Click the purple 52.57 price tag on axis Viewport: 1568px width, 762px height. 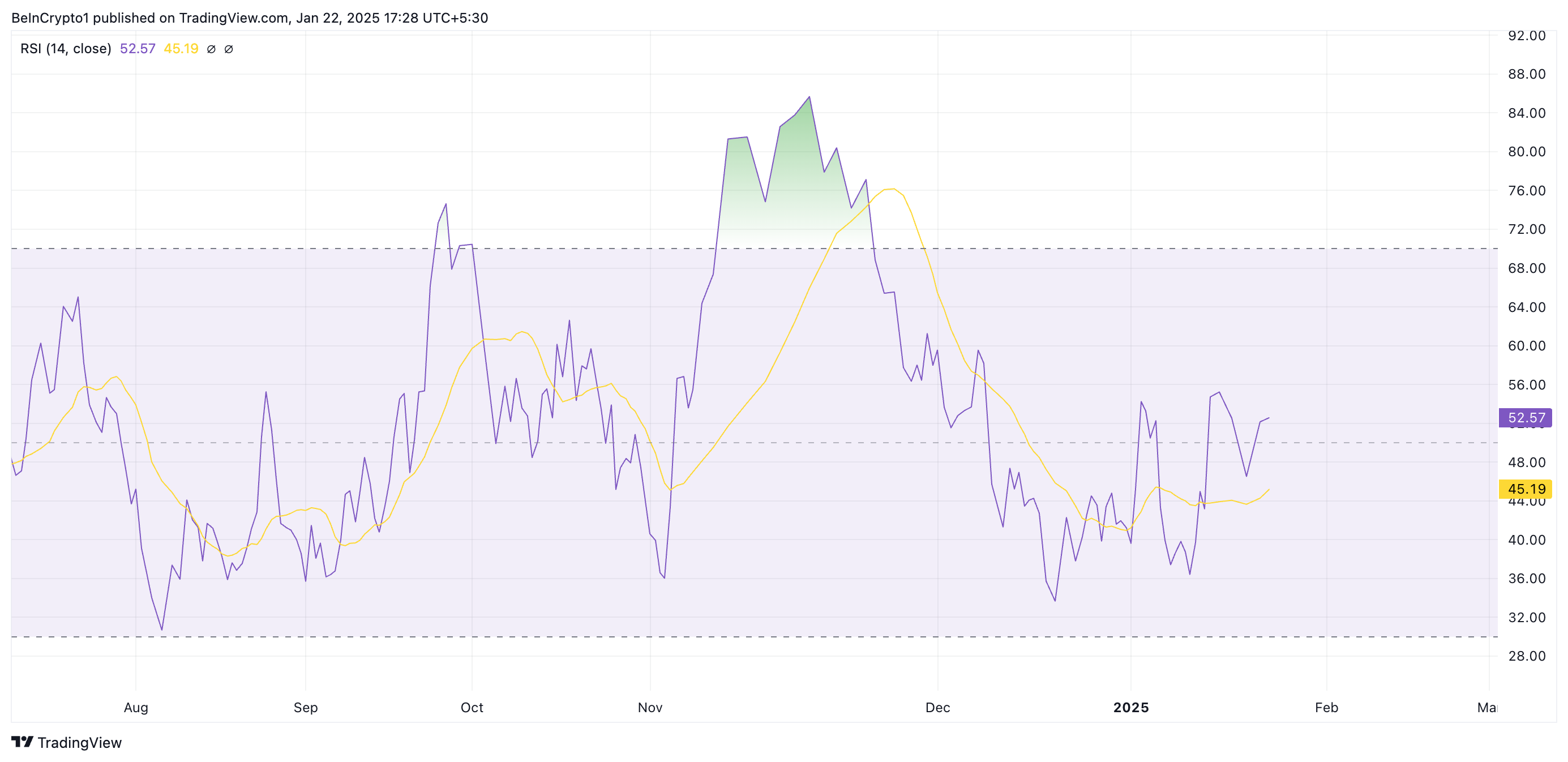tap(1526, 418)
